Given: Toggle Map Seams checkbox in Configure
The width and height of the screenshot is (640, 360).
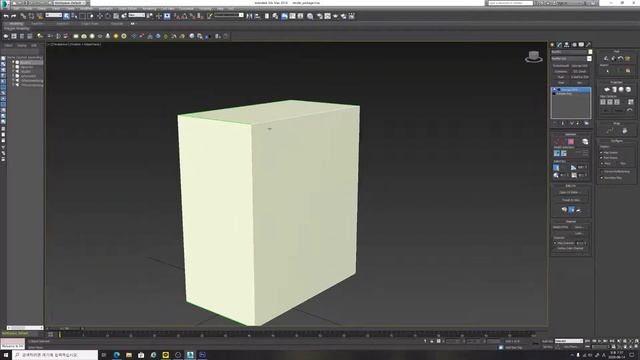Looking at the screenshot, I should [601, 153].
